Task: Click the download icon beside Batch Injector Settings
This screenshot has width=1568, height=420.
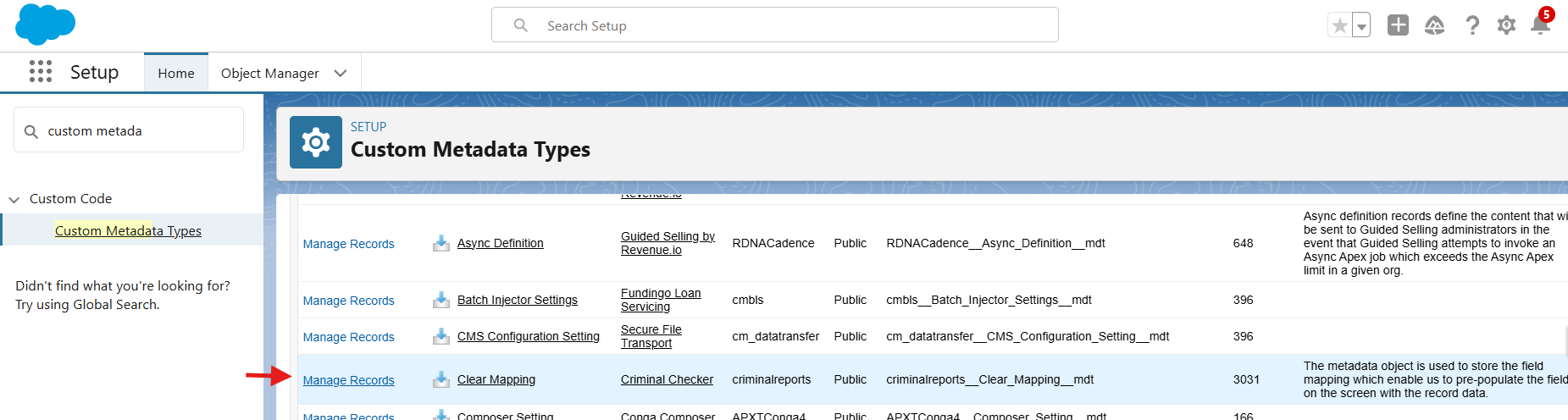Action: (x=441, y=300)
